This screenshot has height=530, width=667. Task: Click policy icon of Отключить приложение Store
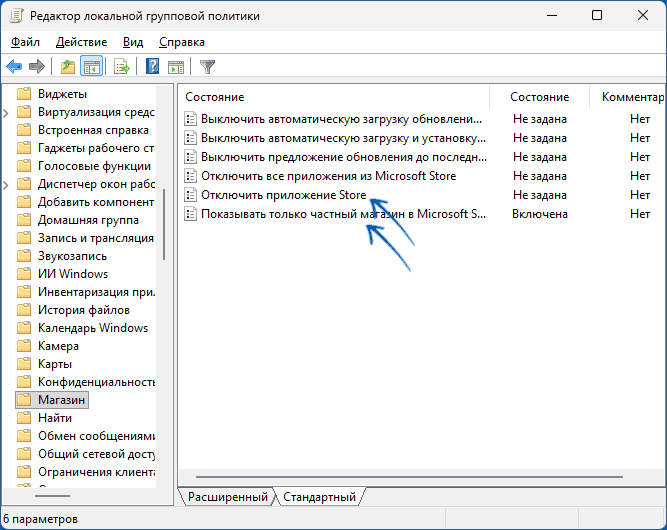[190, 195]
